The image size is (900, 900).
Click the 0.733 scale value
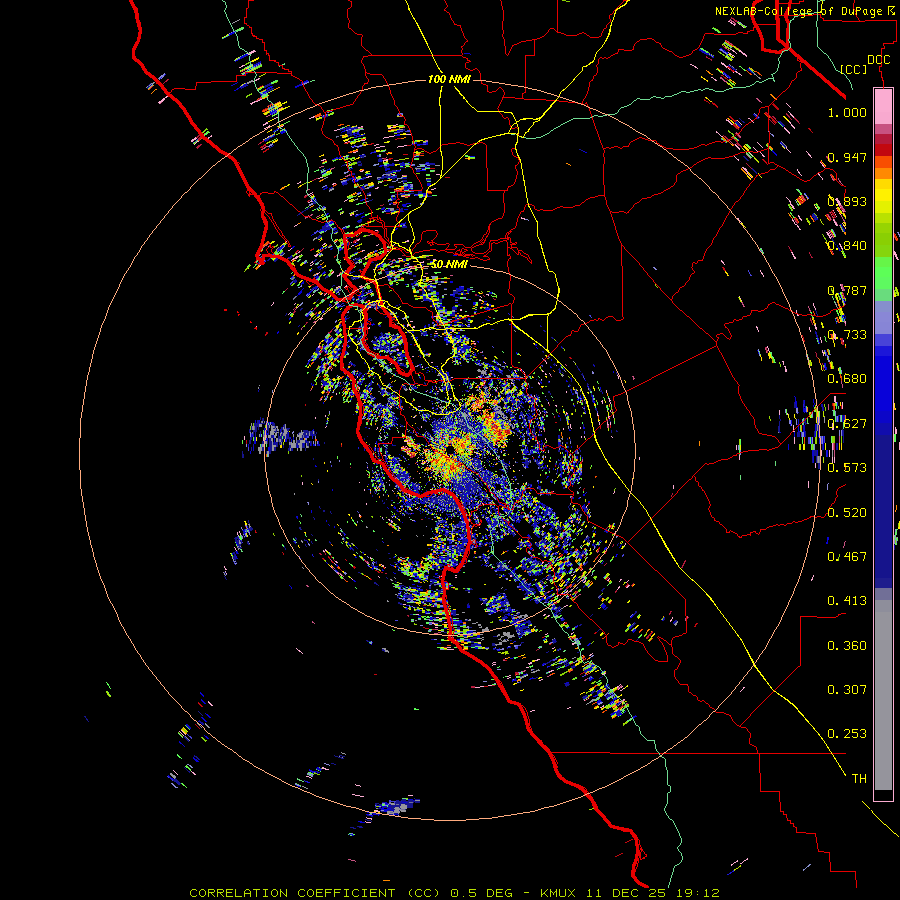click(x=847, y=335)
